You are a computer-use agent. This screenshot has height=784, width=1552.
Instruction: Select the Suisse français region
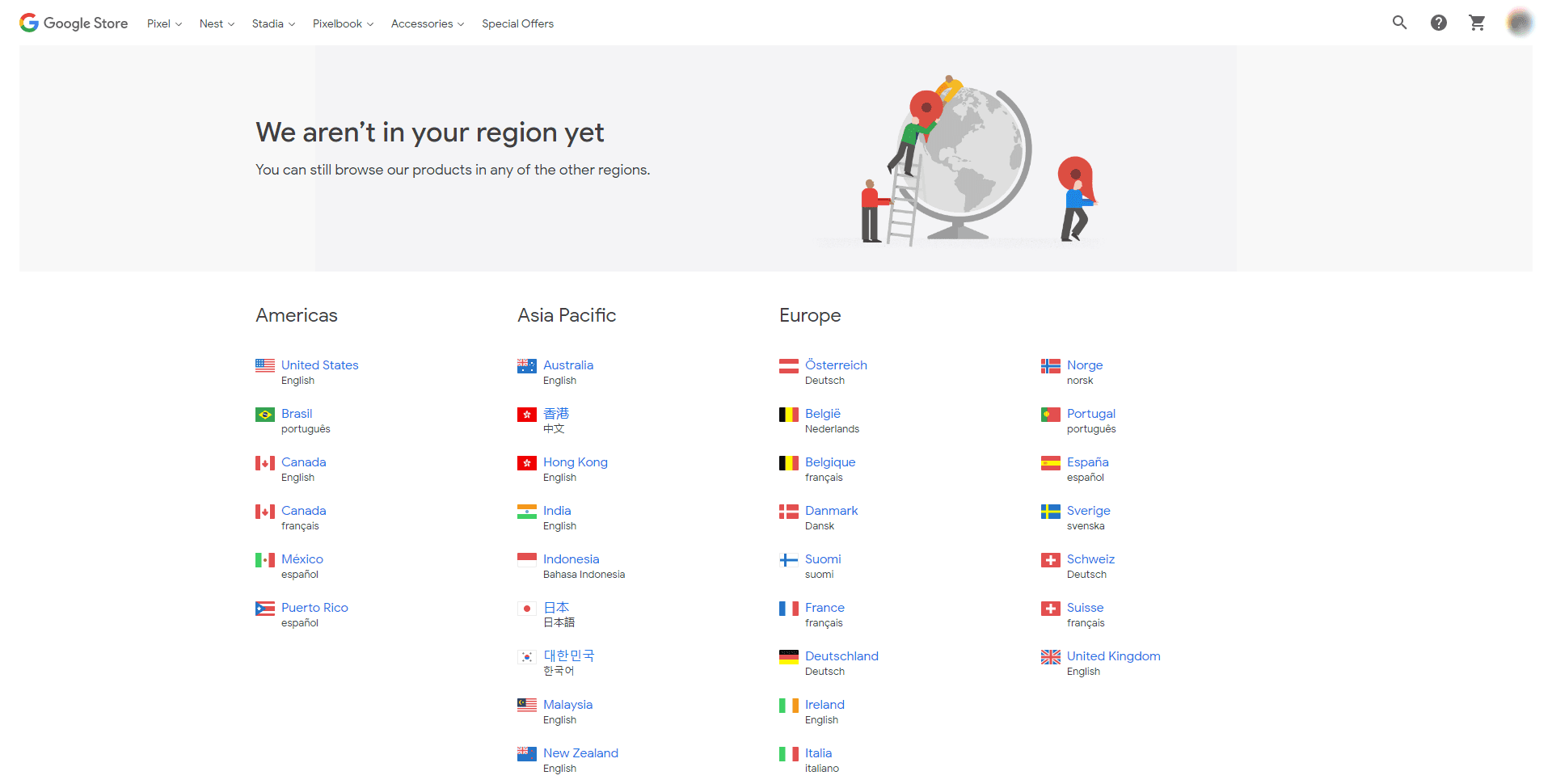point(1084,608)
